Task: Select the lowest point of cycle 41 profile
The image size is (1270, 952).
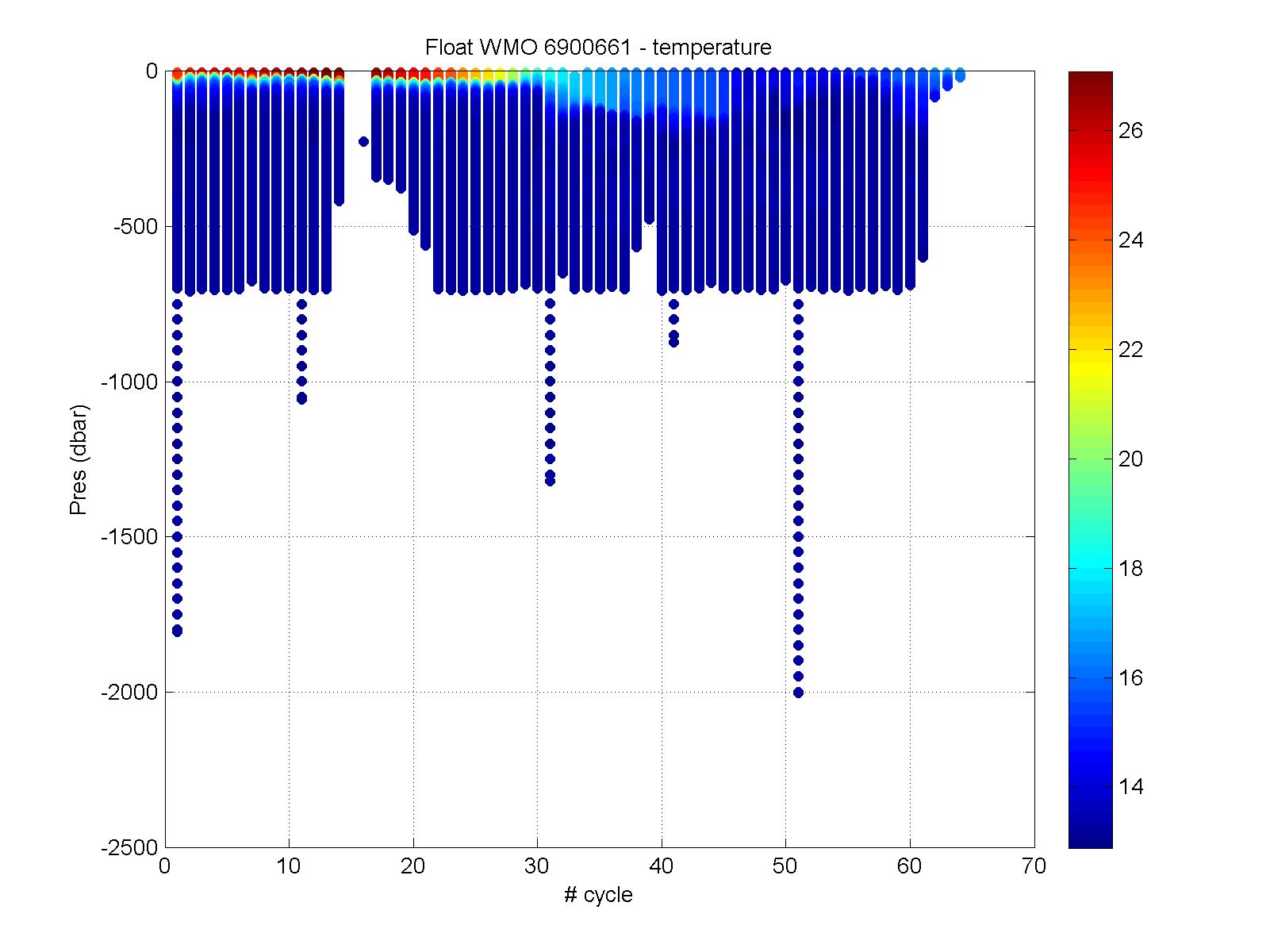Action: 673,343
